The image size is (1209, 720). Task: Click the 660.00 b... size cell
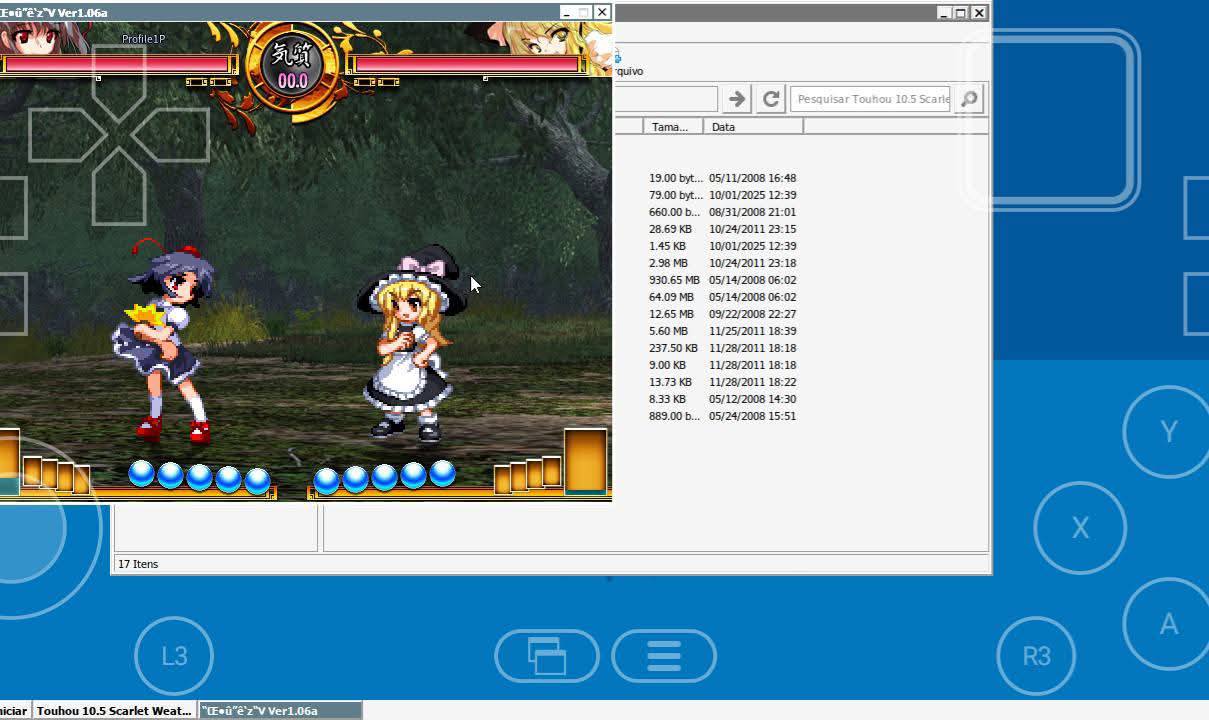coord(674,212)
